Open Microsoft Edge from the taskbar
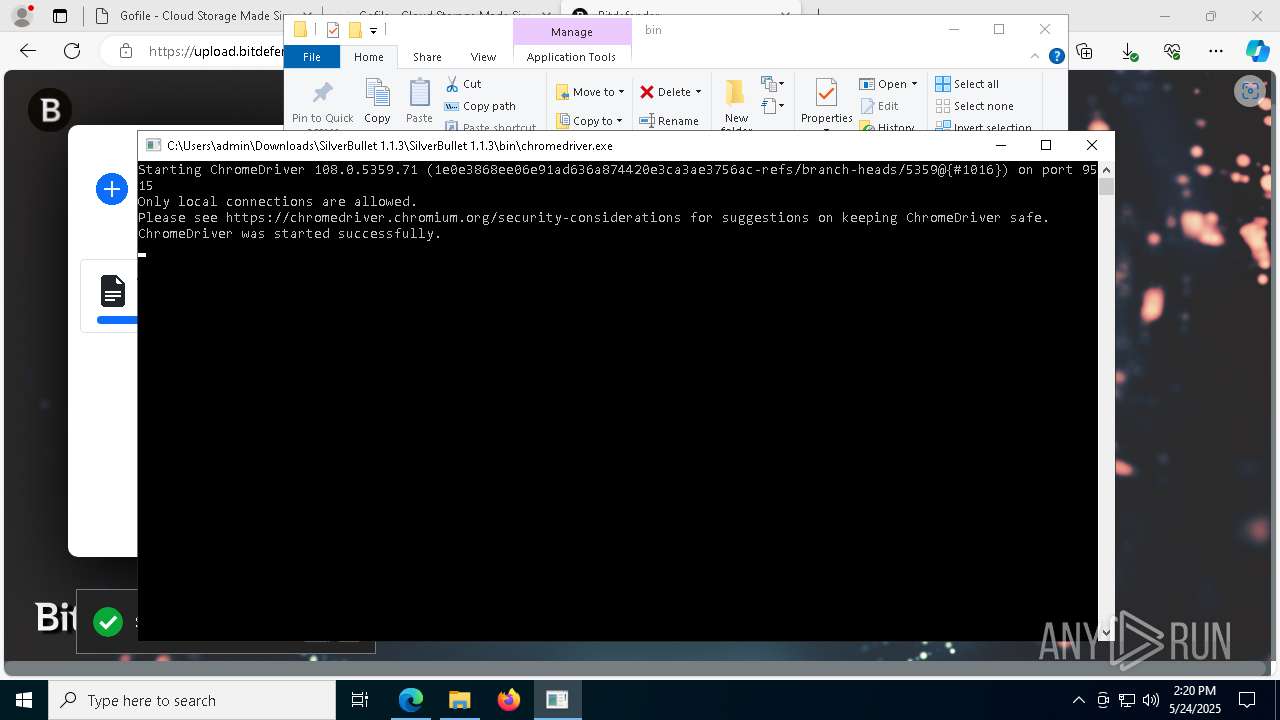 click(x=411, y=700)
